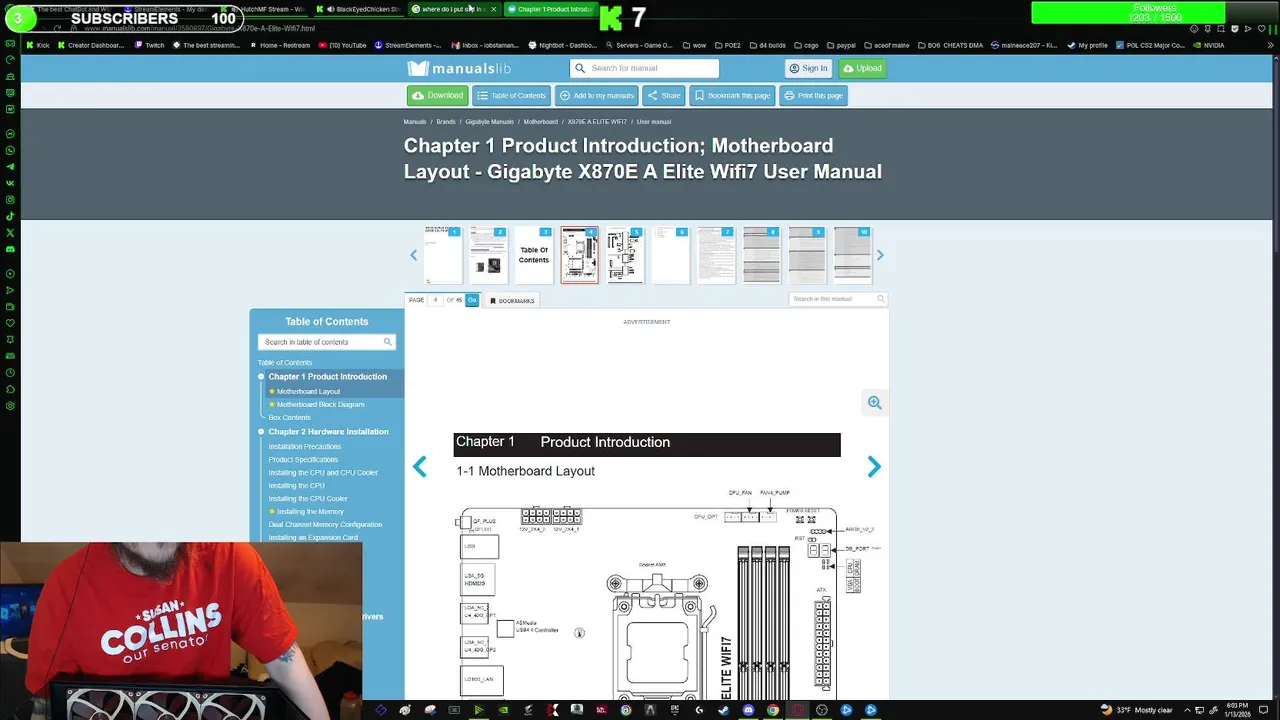Open Discord from the taskbar
This screenshot has height=720, width=1280.
pos(748,710)
